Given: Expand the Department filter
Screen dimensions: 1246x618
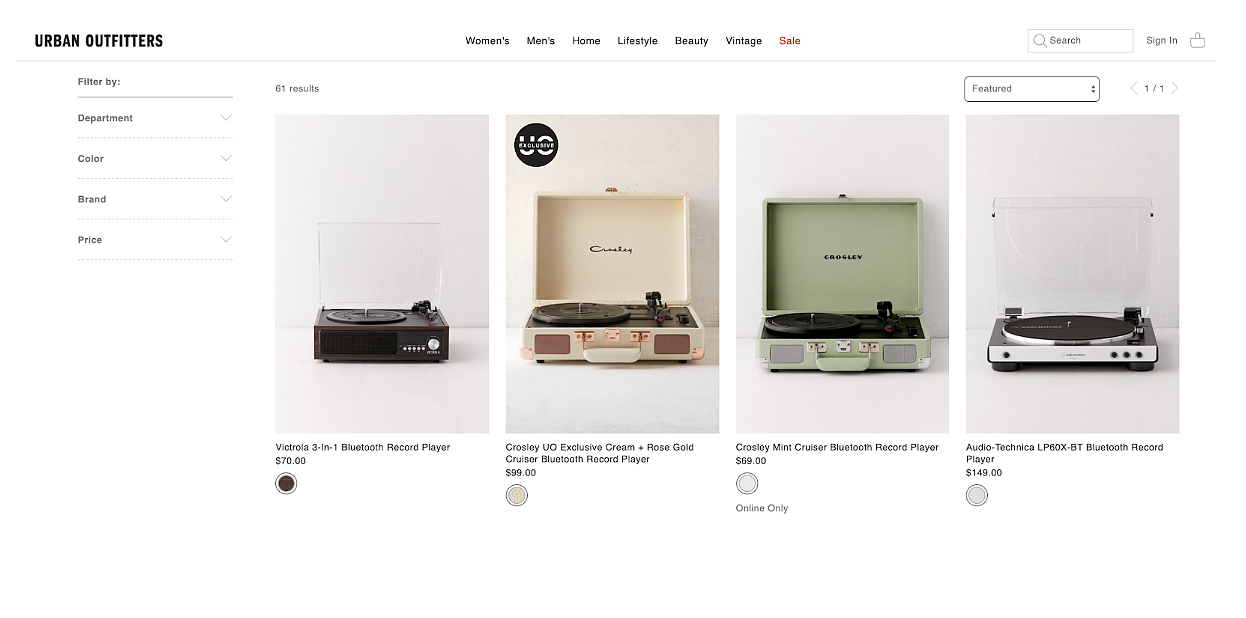Looking at the screenshot, I should 155,118.
